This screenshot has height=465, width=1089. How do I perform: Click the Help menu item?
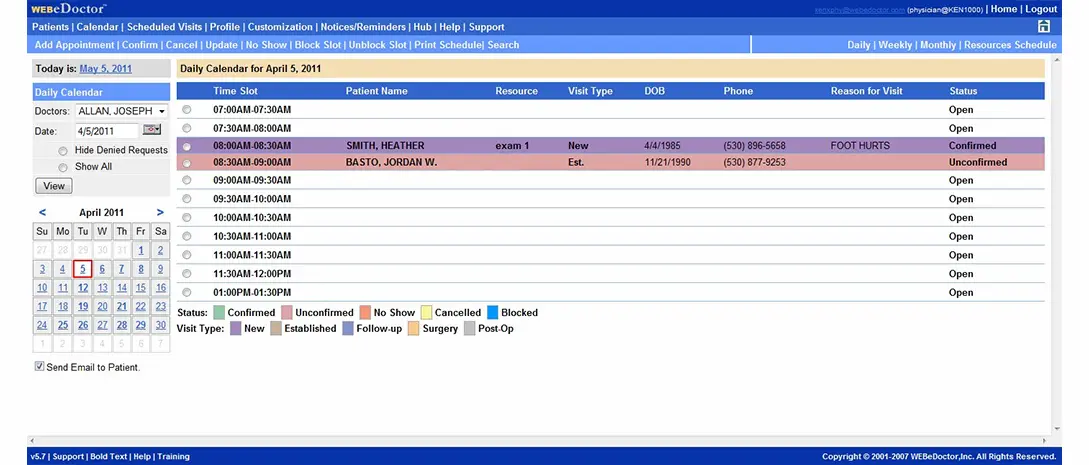pyautogui.click(x=449, y=27)
